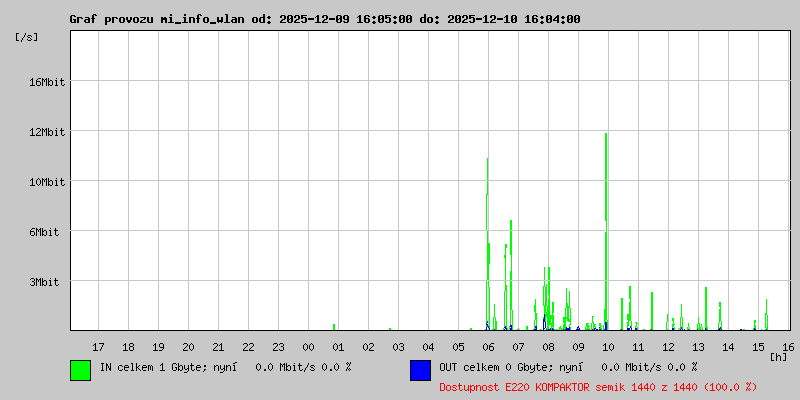
Task: Click the 'IN celkem 1 Gbyte' legend text
Action: [x=153, y=367]
